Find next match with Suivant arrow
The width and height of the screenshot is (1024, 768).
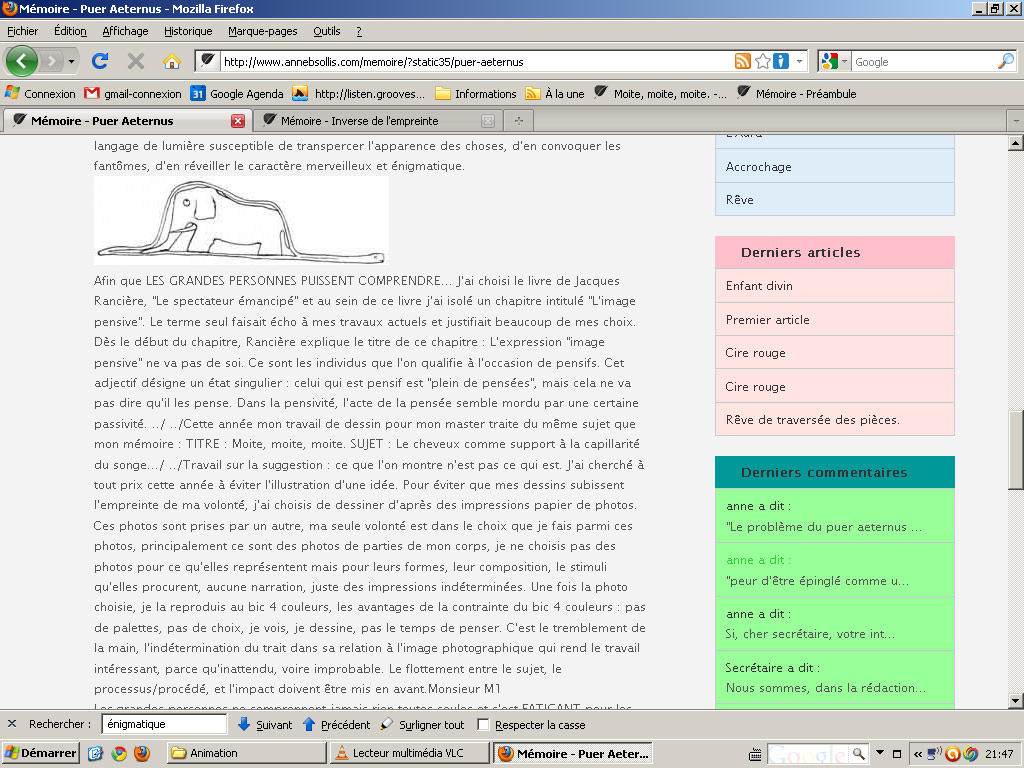tap(265, 724)
